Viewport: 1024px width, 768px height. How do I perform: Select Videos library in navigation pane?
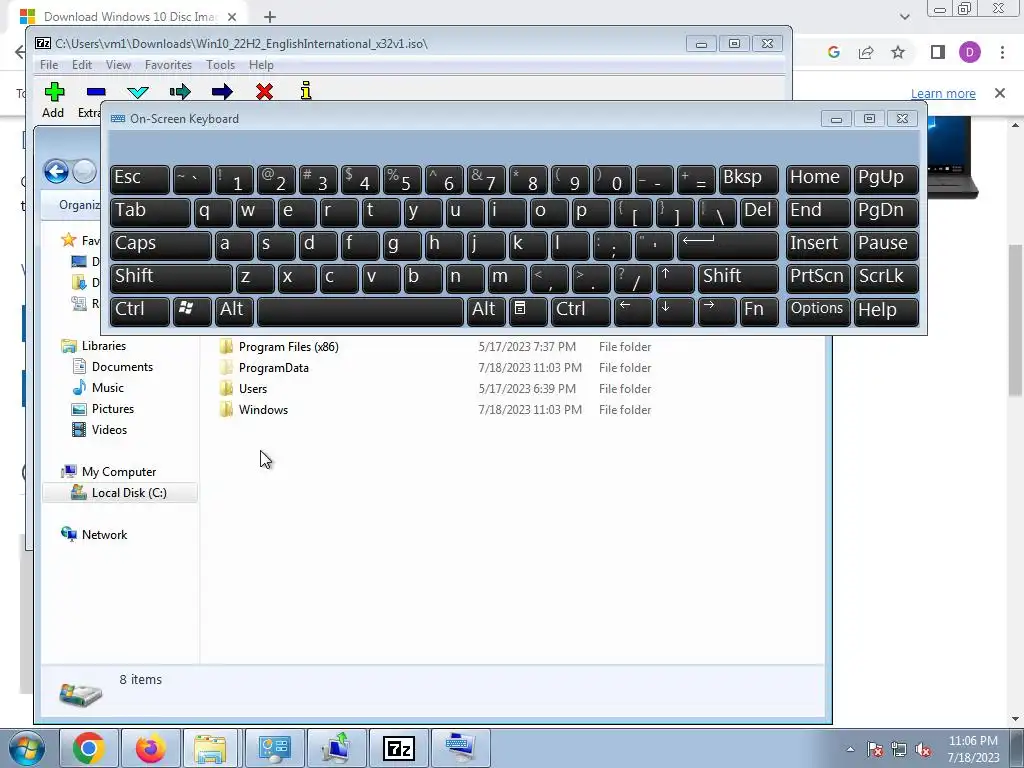[109, 430]
